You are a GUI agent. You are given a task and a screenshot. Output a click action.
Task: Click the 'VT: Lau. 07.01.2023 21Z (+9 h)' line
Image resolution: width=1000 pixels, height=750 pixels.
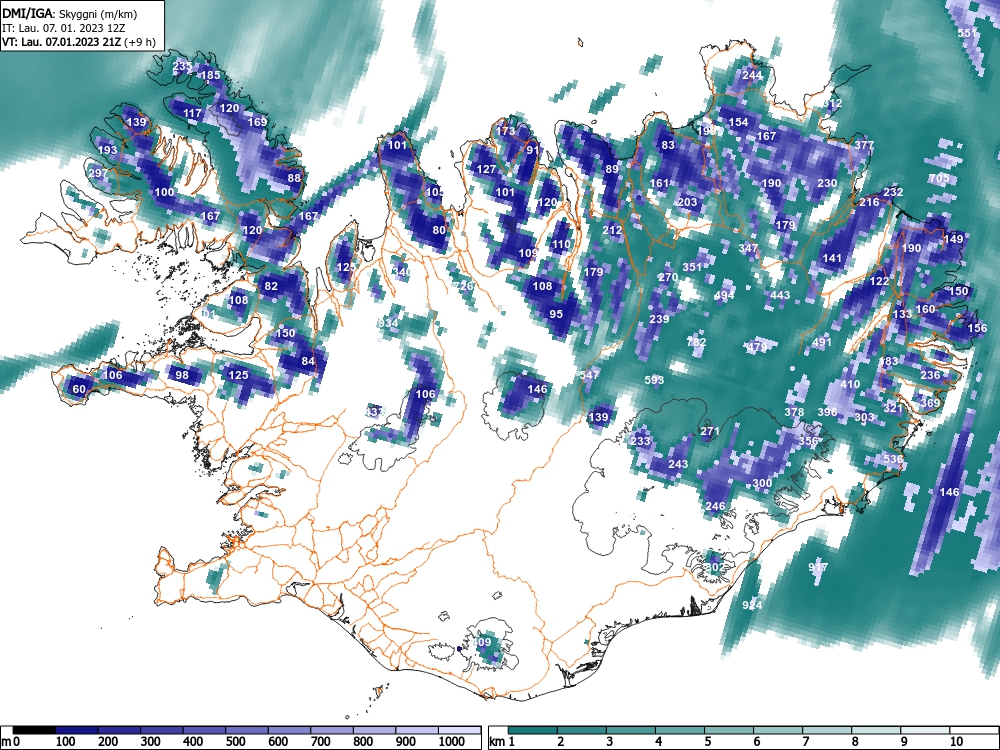(x=79, y=42)
